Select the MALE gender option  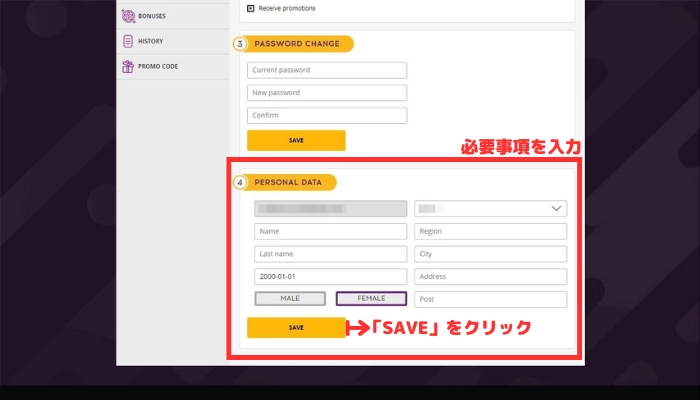point(290,299)
